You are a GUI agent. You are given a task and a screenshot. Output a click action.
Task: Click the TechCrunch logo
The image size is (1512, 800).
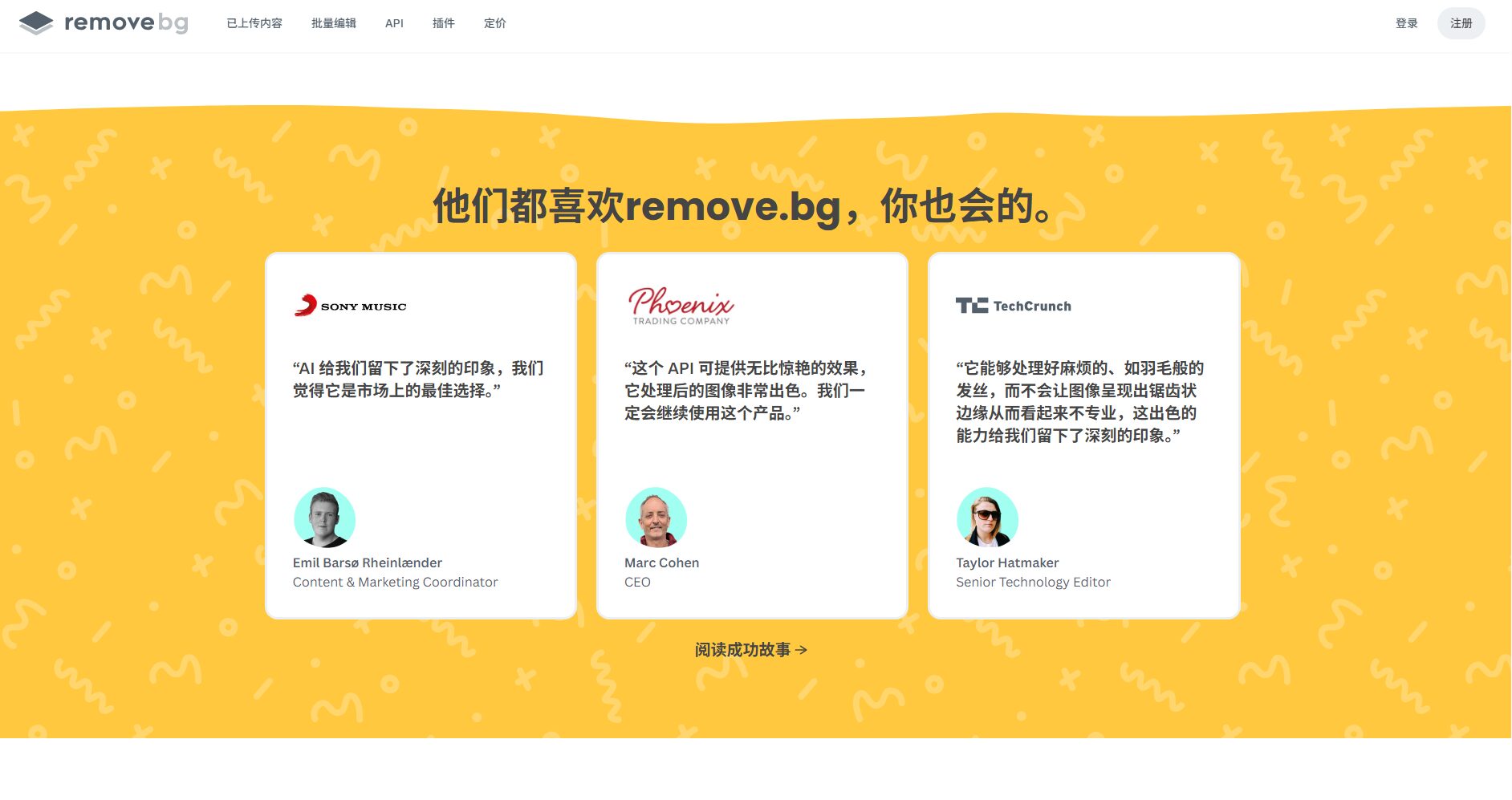pos(1013,306)
